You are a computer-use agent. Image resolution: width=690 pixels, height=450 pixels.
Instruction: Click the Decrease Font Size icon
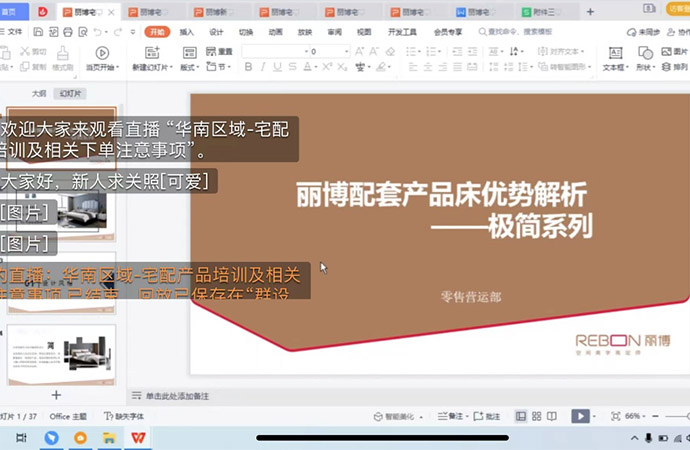pyautogui.click(x=374, y=51)
